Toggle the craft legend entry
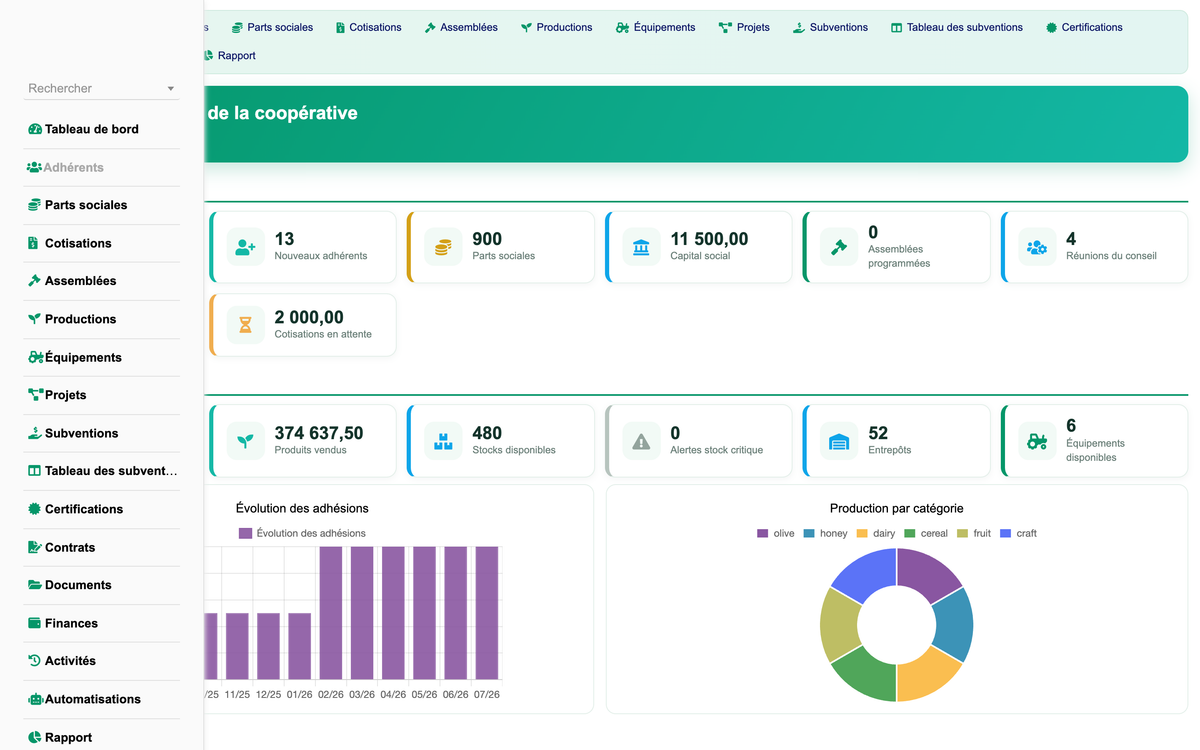Image resolution: width=1200 pixels, height=750 pixels. [1018, 533]
